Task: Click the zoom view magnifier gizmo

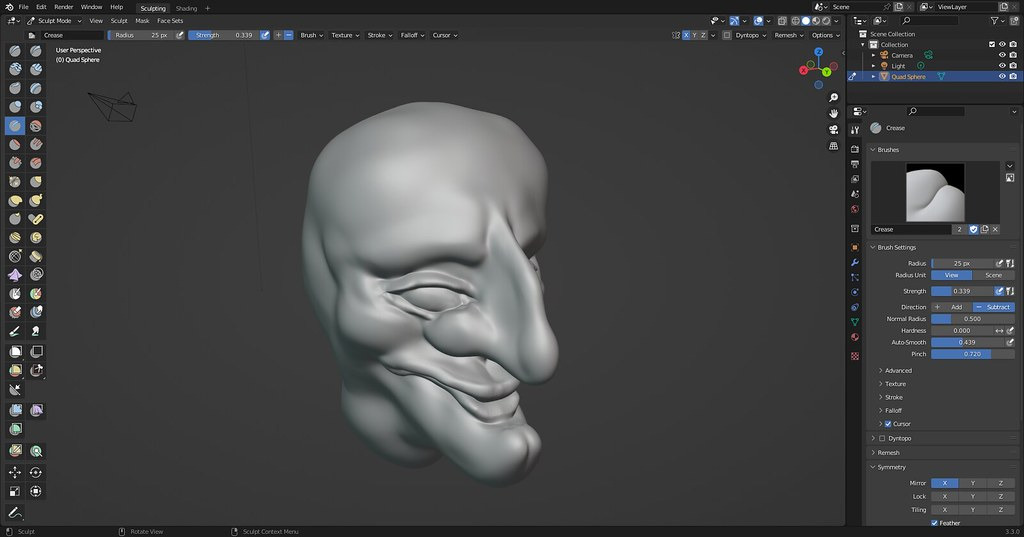Action: pos(834,97)
